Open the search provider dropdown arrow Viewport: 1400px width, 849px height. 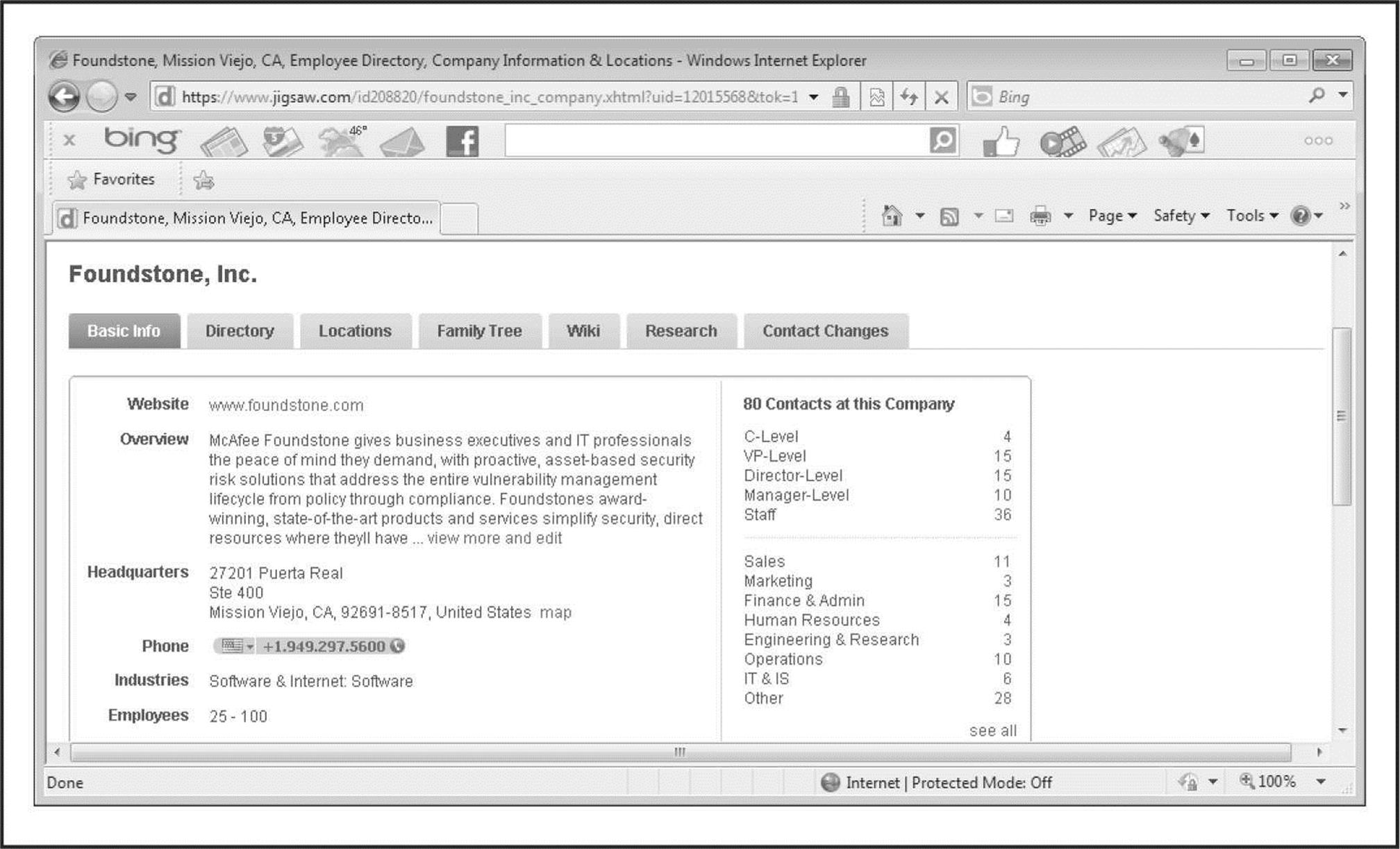(1343, 95)
